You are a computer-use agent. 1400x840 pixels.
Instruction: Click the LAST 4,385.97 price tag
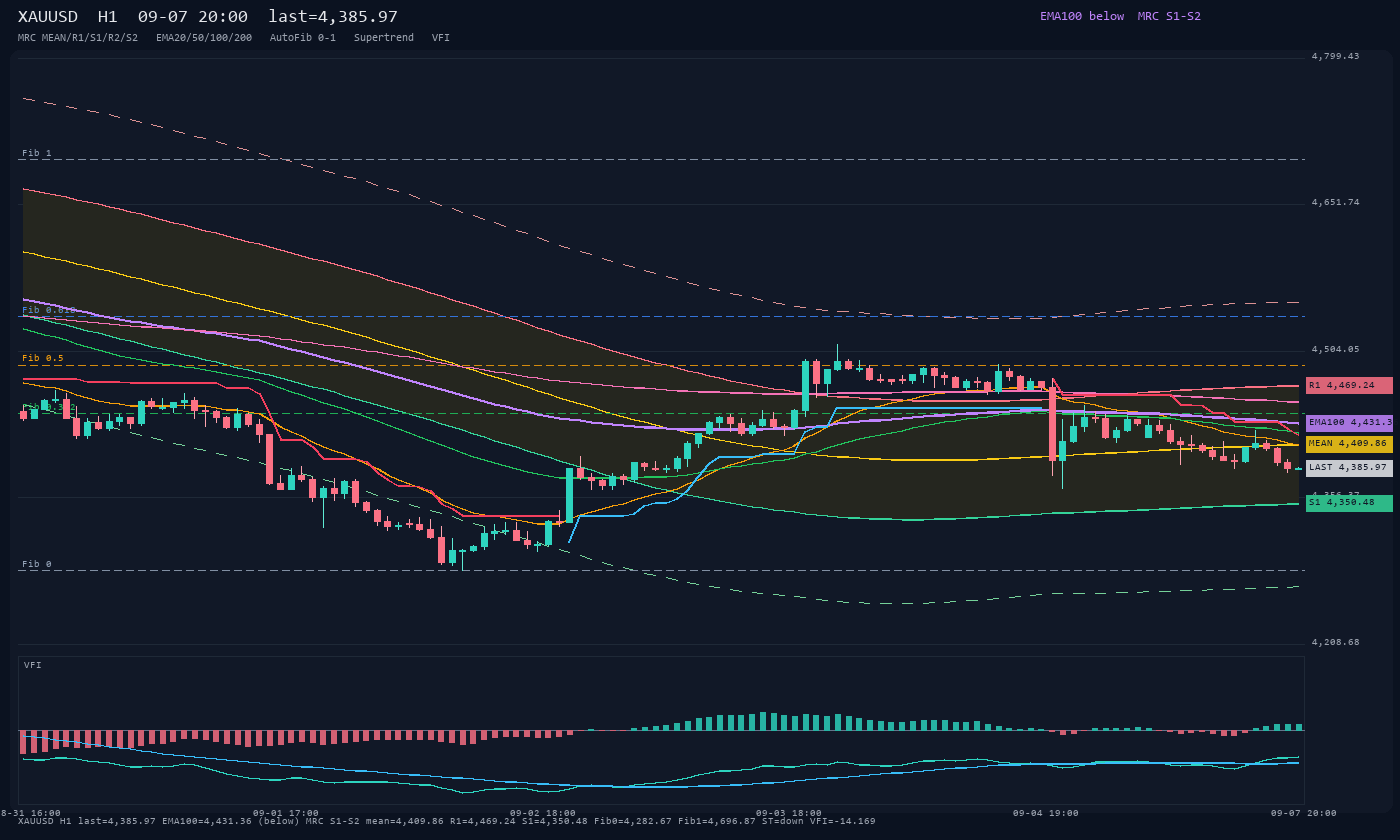pos(1349,467)
